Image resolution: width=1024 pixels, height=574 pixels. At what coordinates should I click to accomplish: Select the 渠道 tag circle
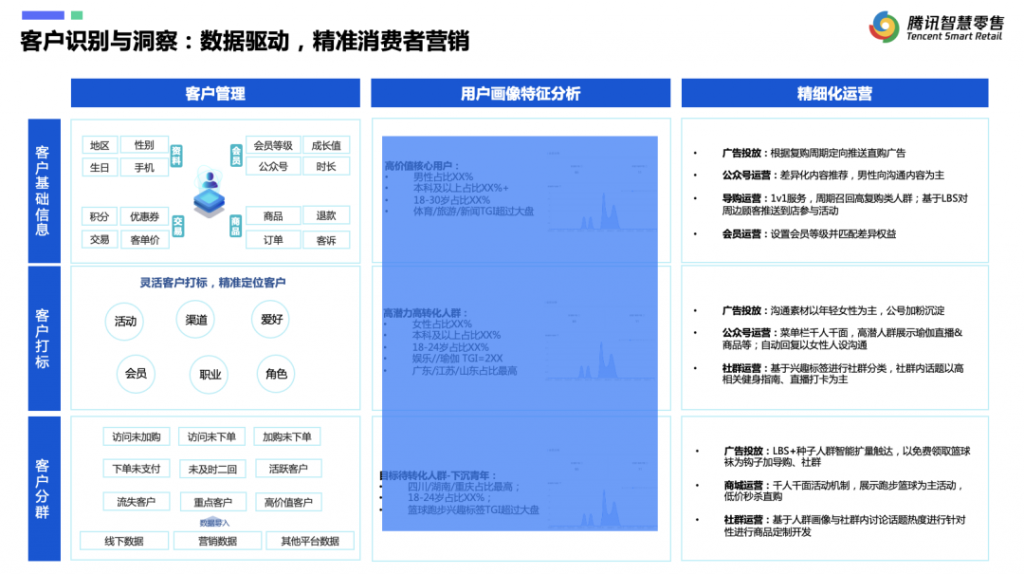tap(196, 319)
